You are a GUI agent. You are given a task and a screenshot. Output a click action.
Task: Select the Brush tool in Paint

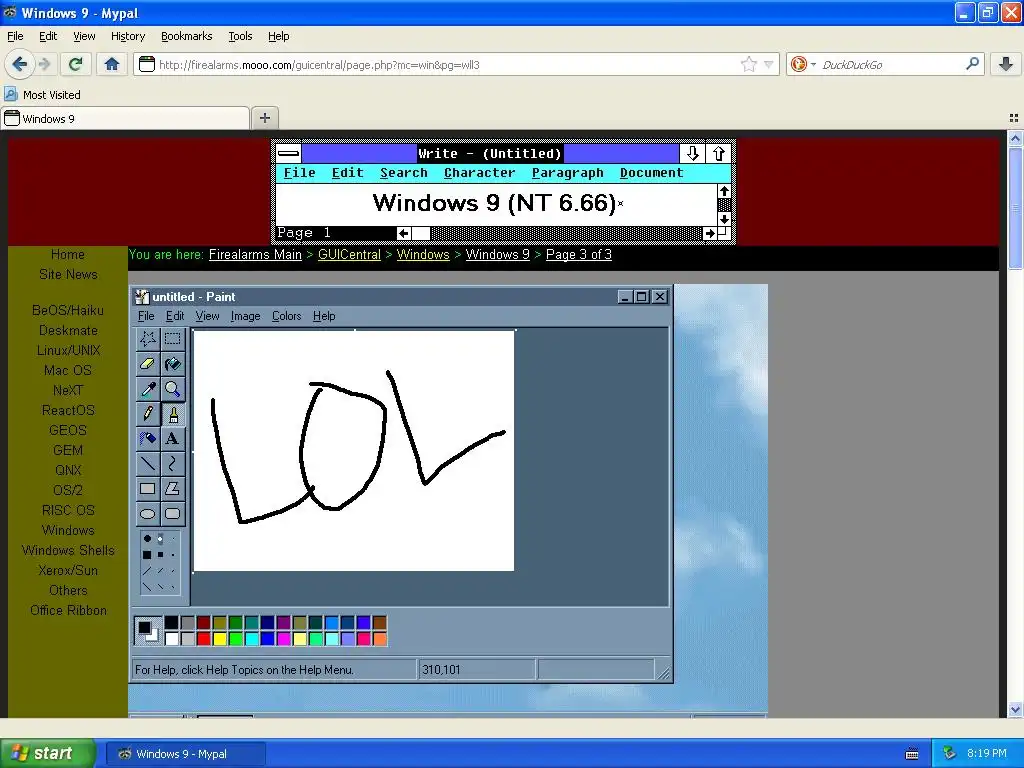tap(172, 414)
